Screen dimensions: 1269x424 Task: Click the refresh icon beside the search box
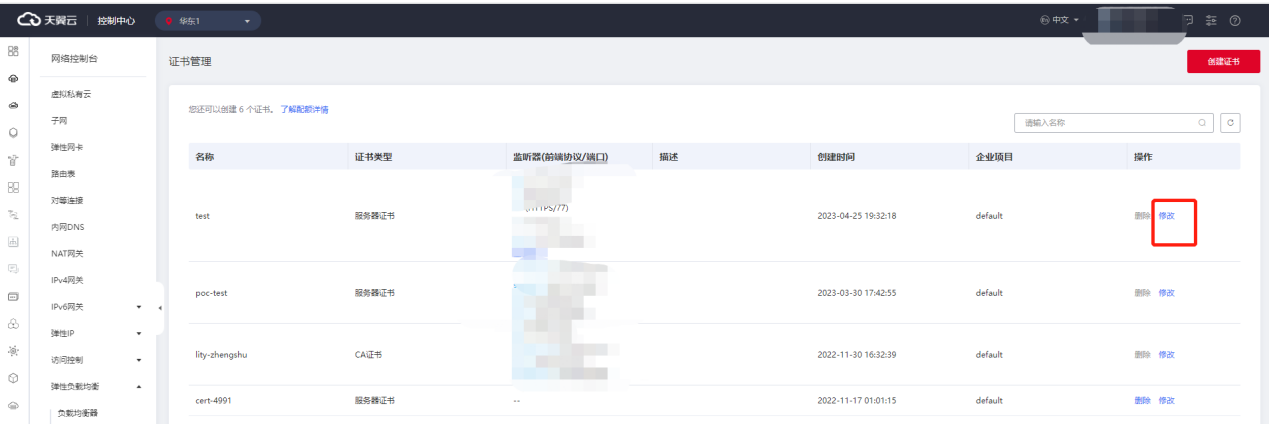[x=1231, y=122]
